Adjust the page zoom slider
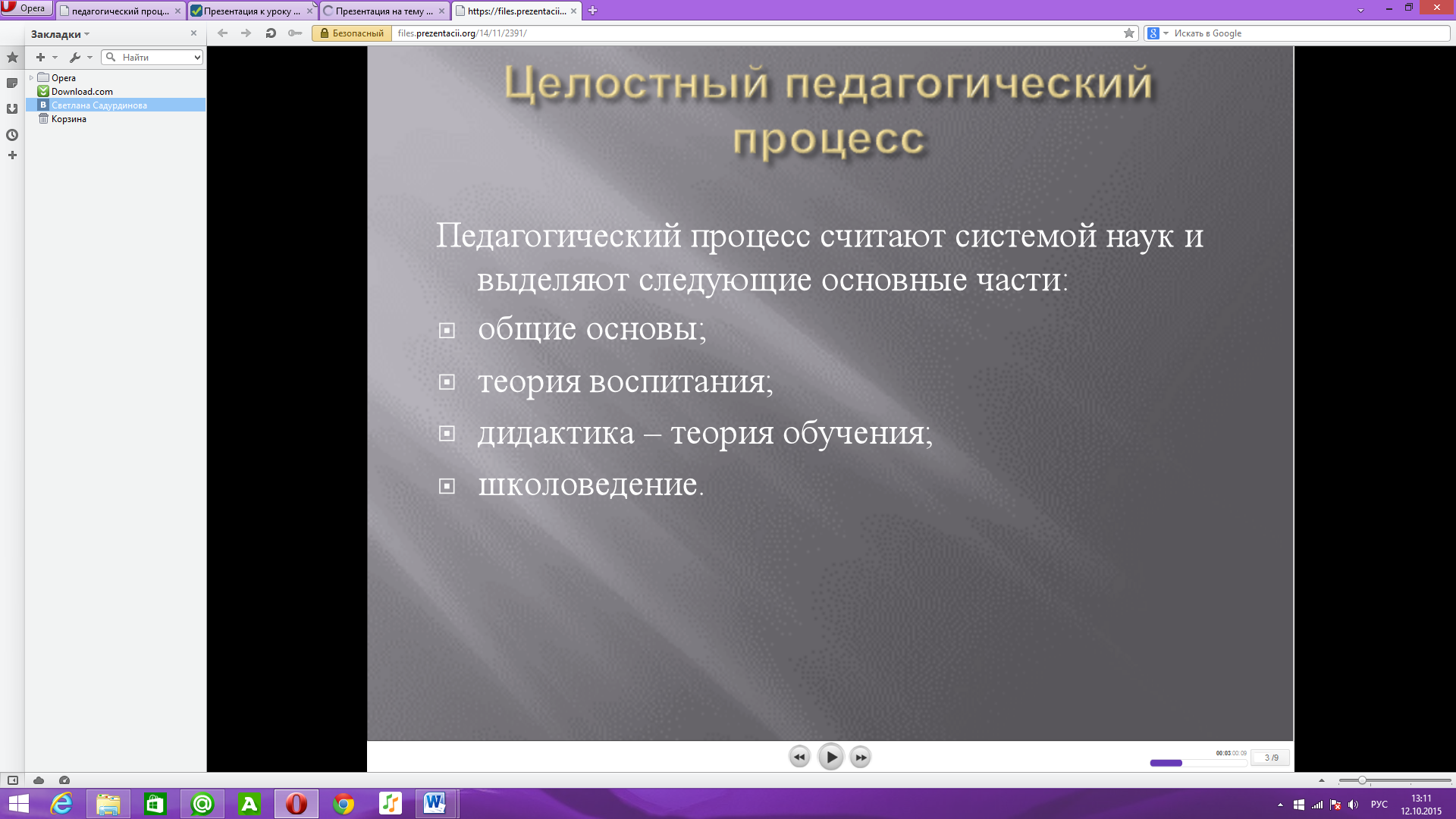This screenshot has height=819, width=1456. click(x=1362, y=780)
